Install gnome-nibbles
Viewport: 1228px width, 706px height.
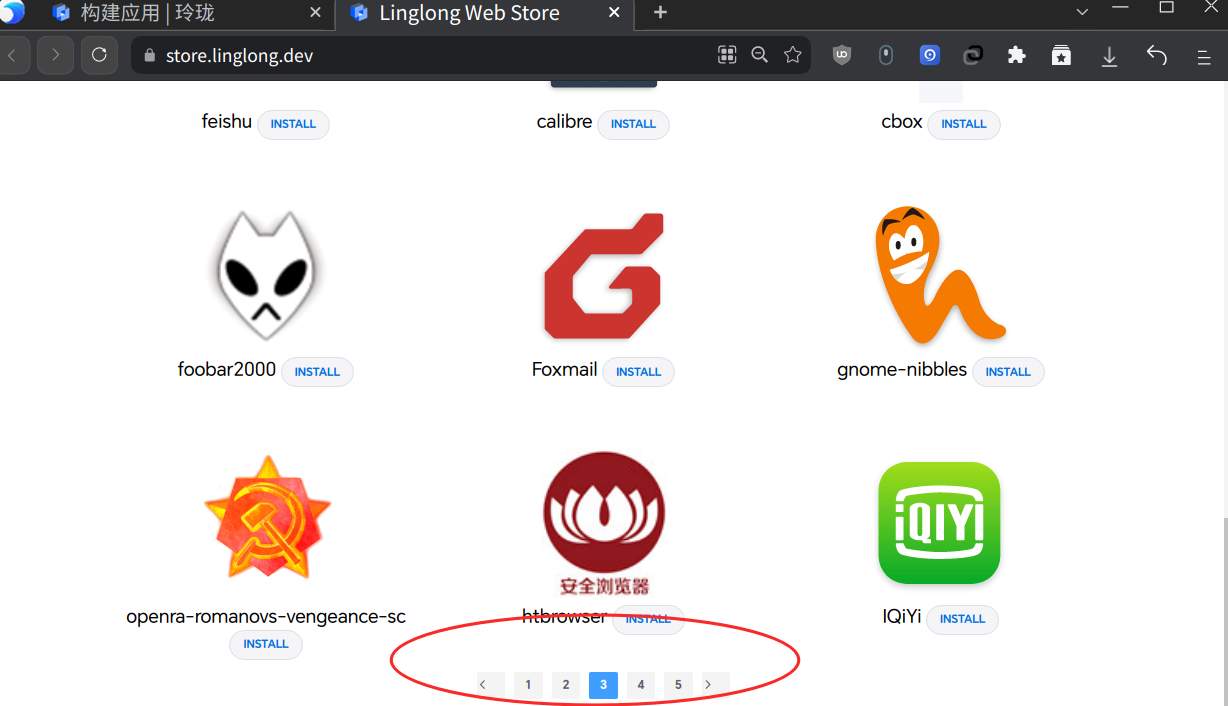click(x=1008, y=372)
